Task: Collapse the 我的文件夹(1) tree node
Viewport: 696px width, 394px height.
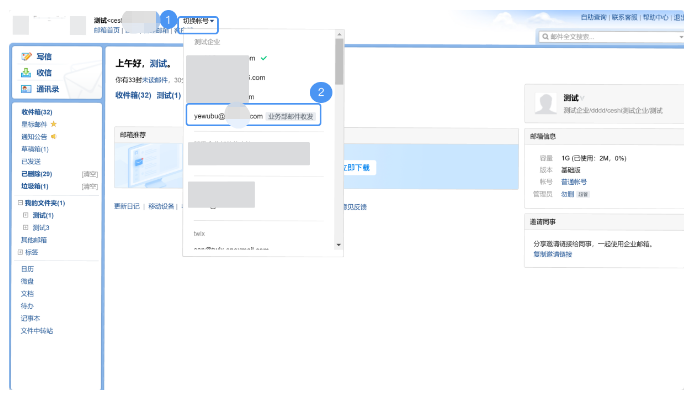Action: click(x=20, y=203)
